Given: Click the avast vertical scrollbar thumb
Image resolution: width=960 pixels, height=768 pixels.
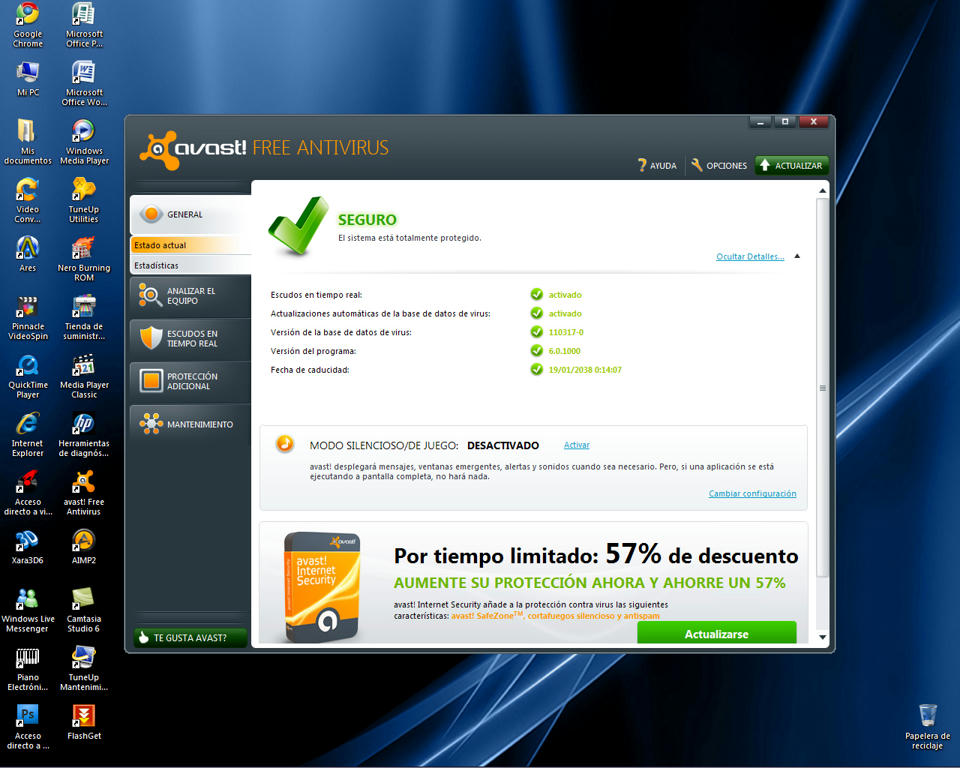Looking at the screenshot, I should click(x=822, y=388).
